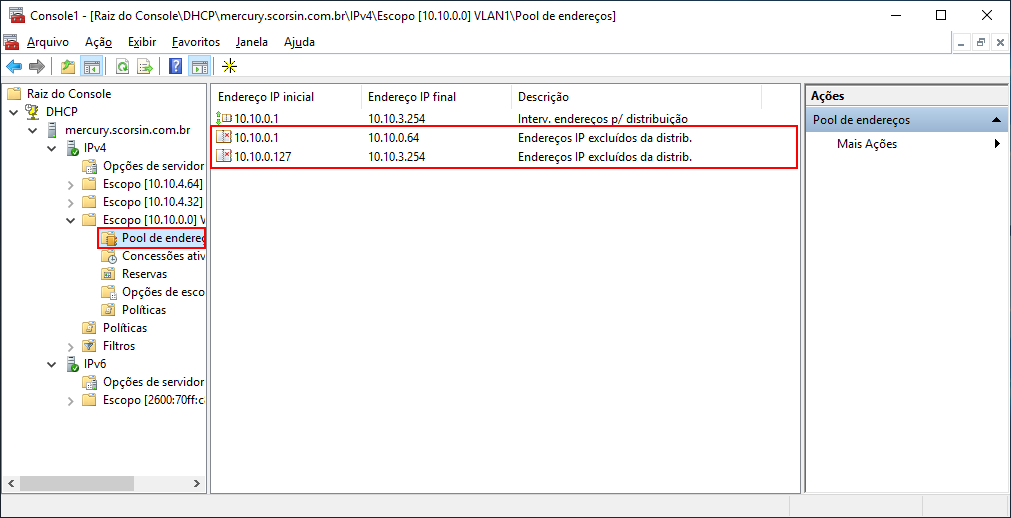Image resolution: width=1011 pixels, height=518 pixels.
Task: Click the inner MDI restore button
Action: click(x=981, y=43)
